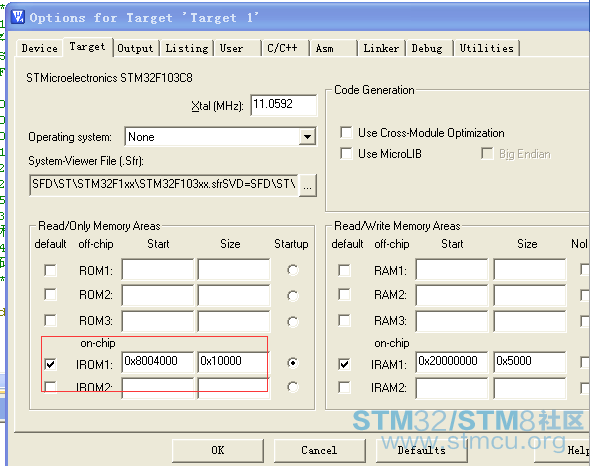Viewport: 590px width, 466px height.
Task: Check the ROM1 default checkbox
Action: coord(50,270)
